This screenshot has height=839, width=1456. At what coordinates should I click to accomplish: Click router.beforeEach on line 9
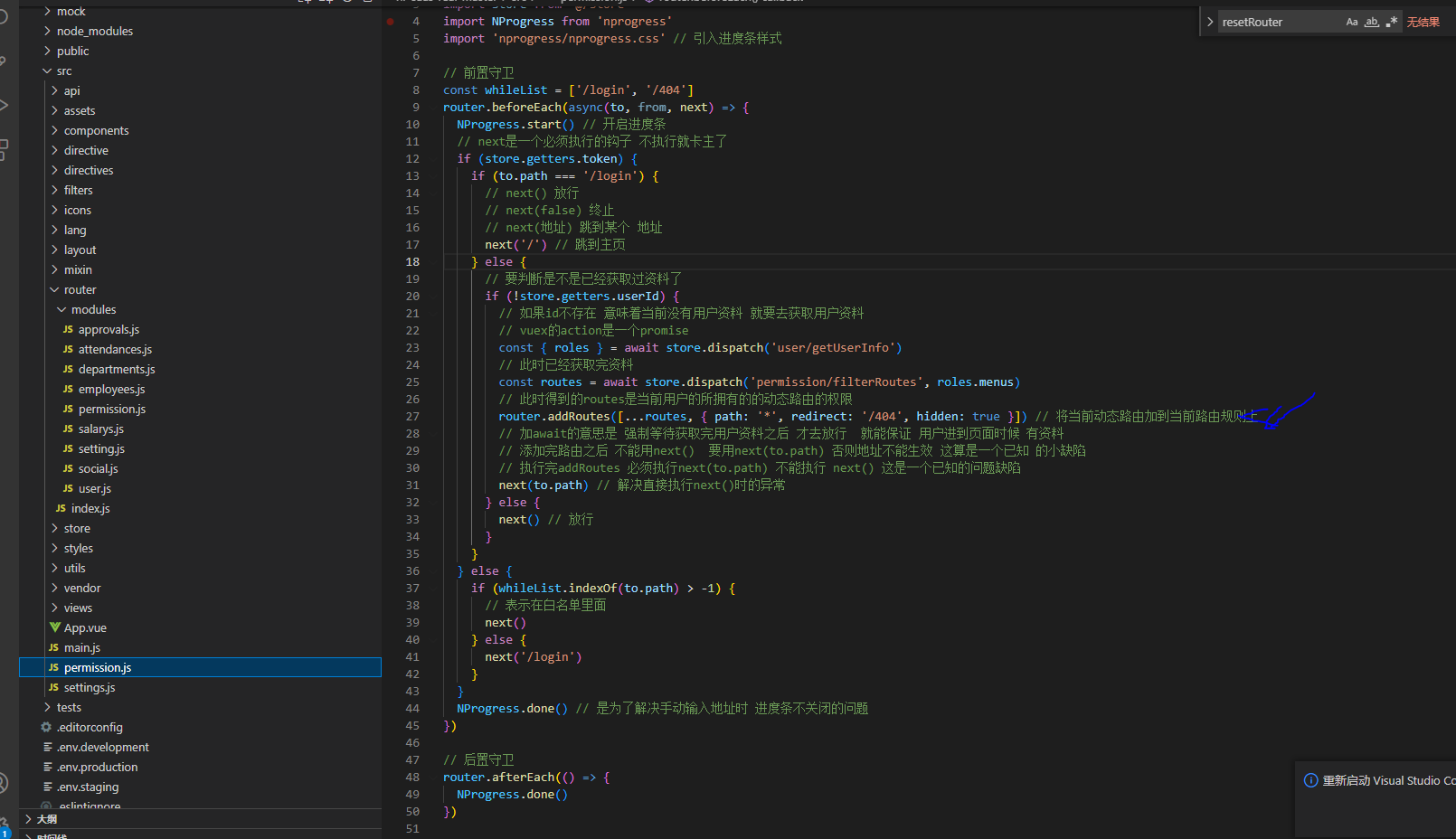tap(502, 107)
